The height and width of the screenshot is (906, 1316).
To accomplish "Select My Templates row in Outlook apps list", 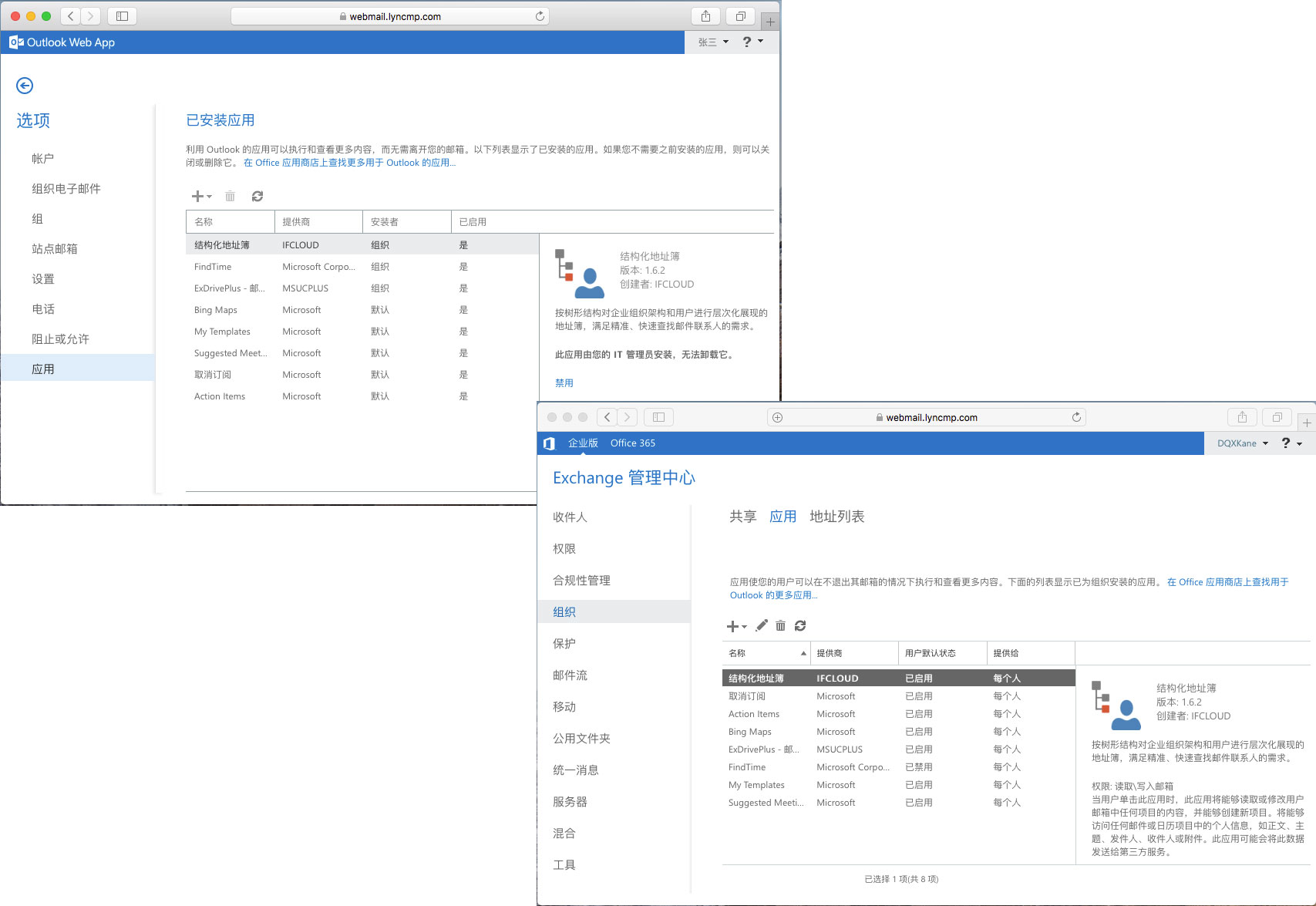I will point(362,332).
